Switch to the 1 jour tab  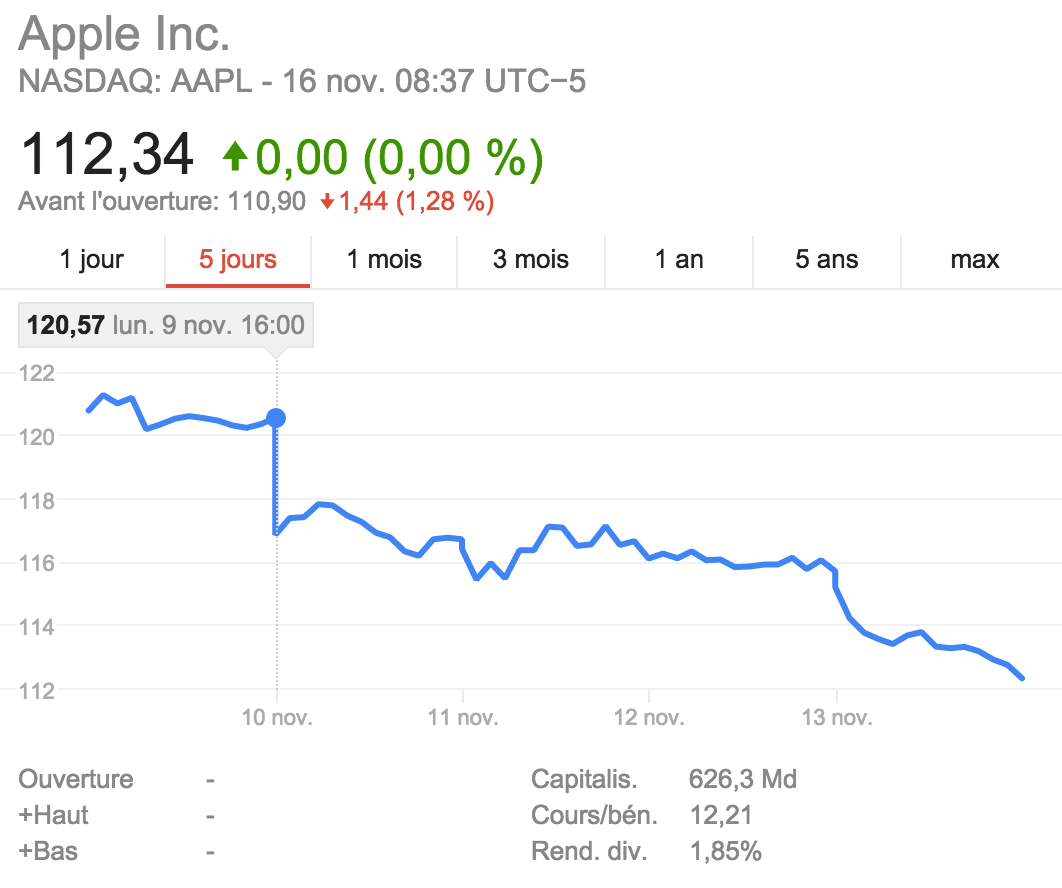(x=91, y=260)
